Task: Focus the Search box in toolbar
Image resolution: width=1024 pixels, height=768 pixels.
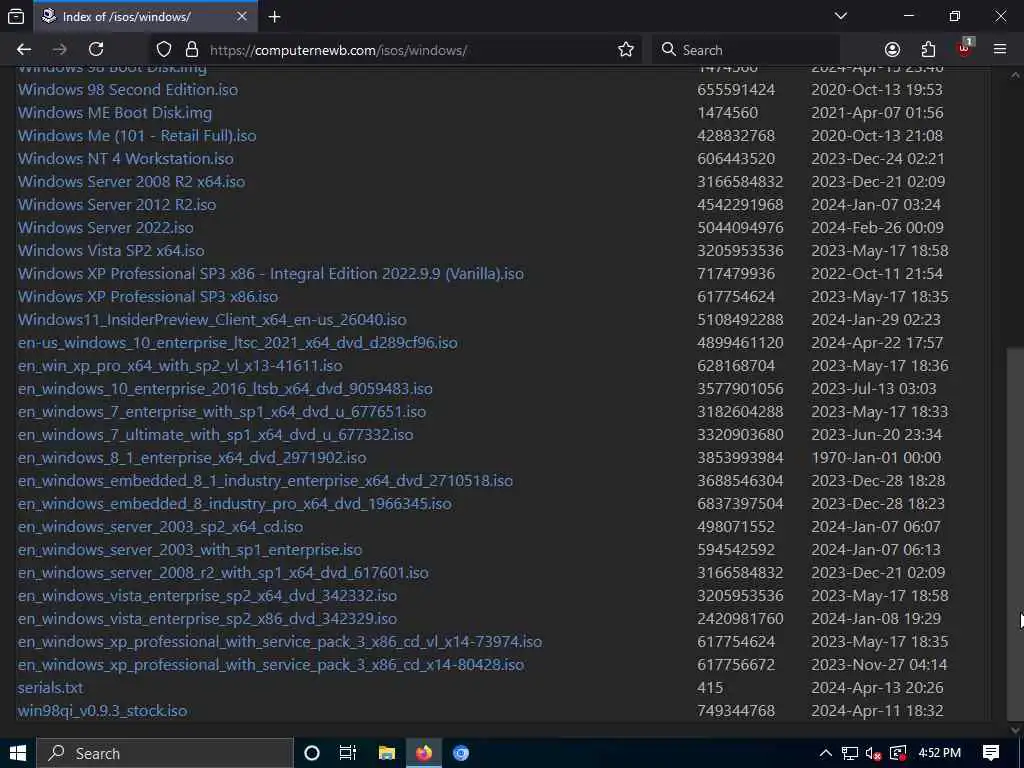Action: [746, 50]
